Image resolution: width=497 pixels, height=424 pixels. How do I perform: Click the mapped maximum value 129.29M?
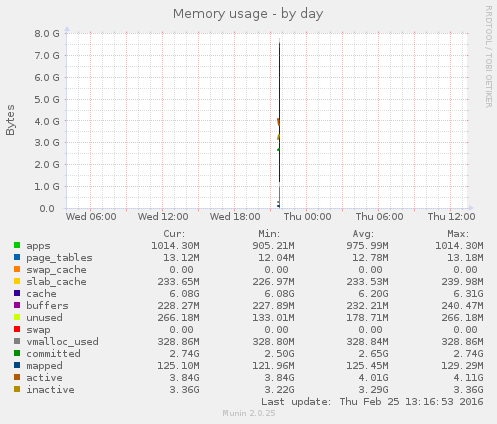click(x=462, y=366)
